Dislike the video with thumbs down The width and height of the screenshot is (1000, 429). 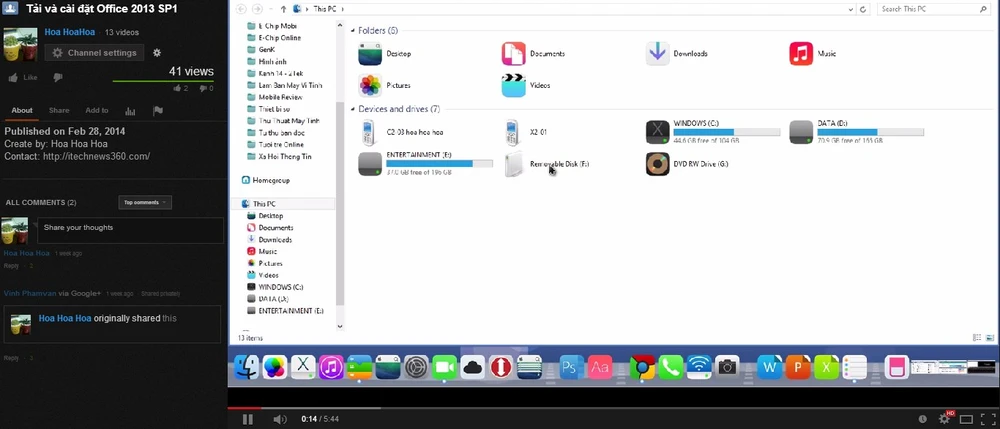click(58, 77)
